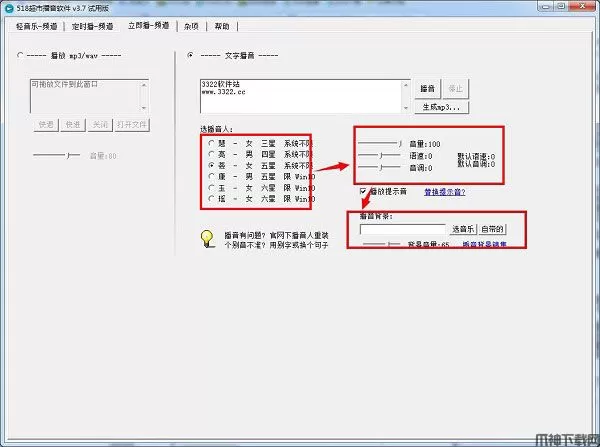
Task: Click the 播音 button
Action: click(x=427, y=89)
